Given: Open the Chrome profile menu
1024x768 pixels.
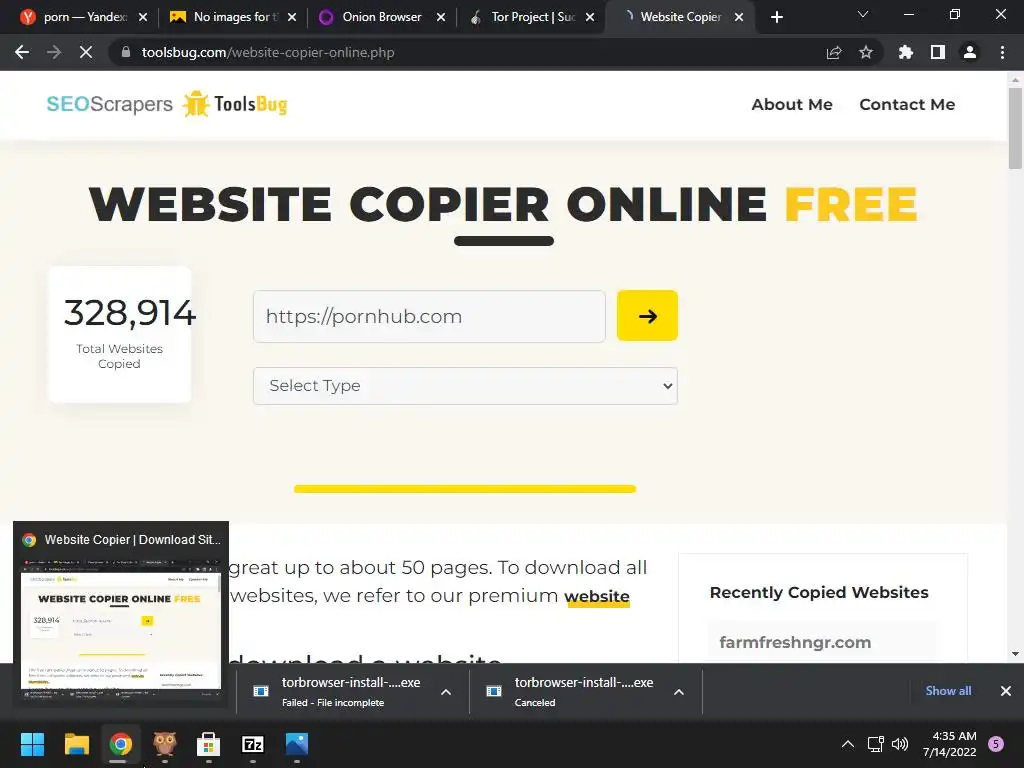Looking at the screenshot, I should [970, 52].
